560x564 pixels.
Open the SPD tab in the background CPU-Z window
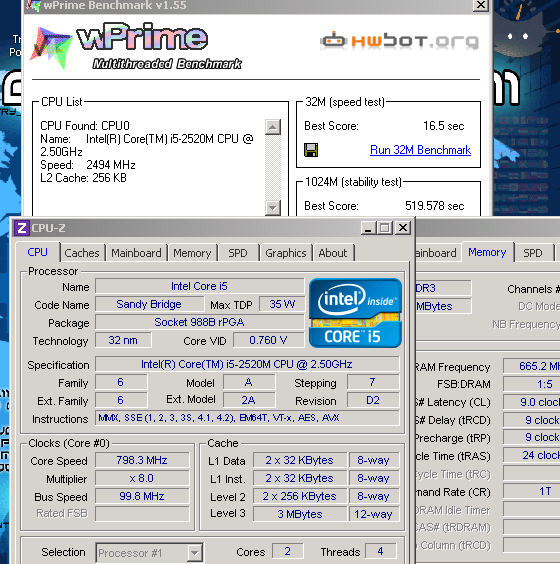tap(533, 253)
